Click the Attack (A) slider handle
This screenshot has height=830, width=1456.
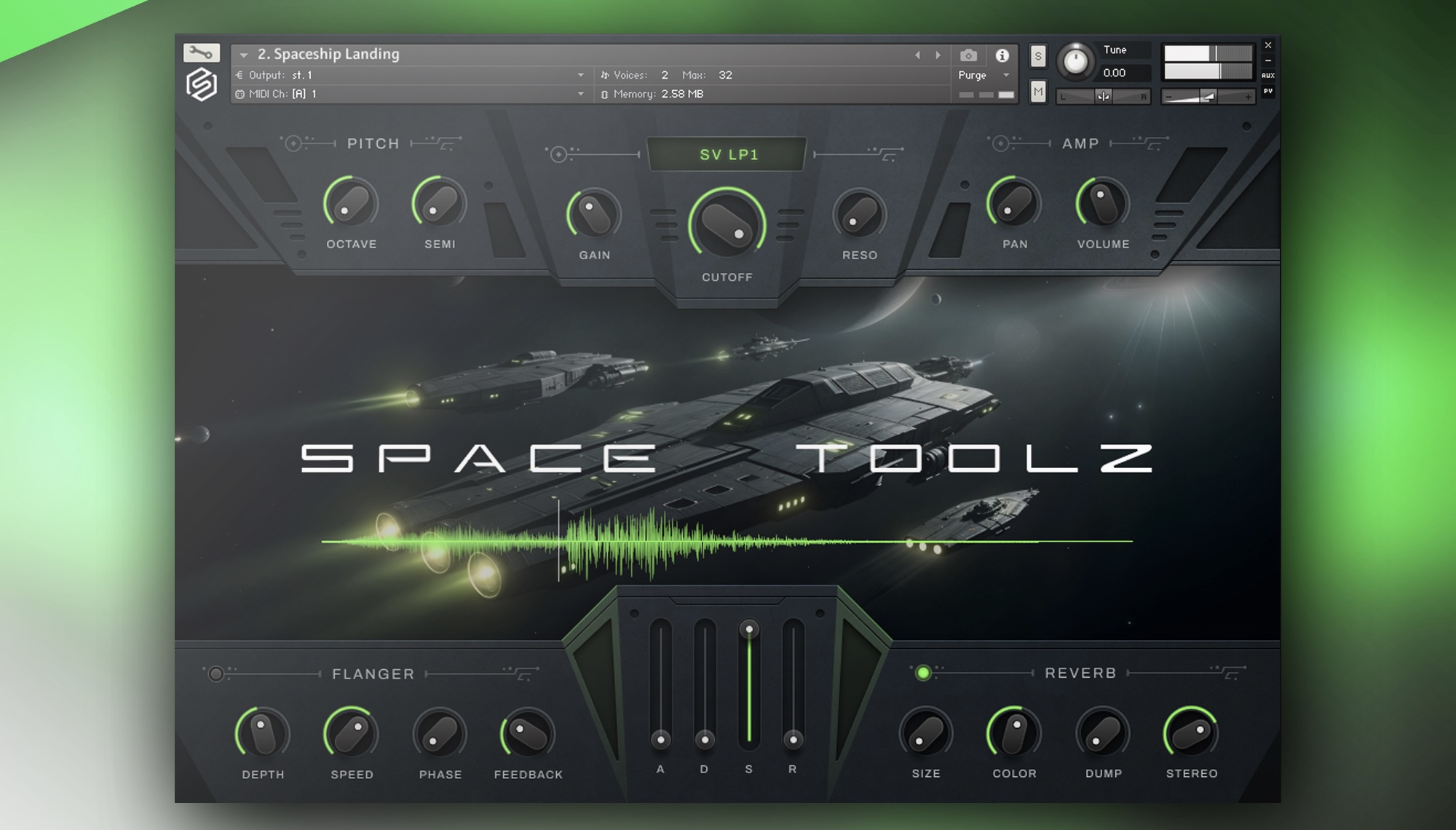click(660, 740)
